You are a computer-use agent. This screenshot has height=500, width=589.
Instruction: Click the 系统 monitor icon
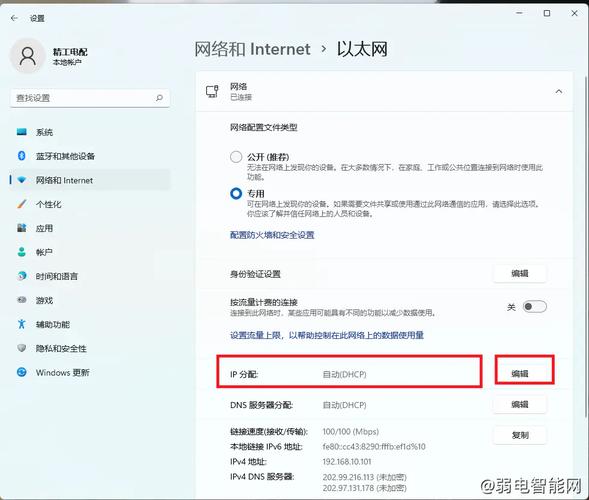[x=22, y=132]
